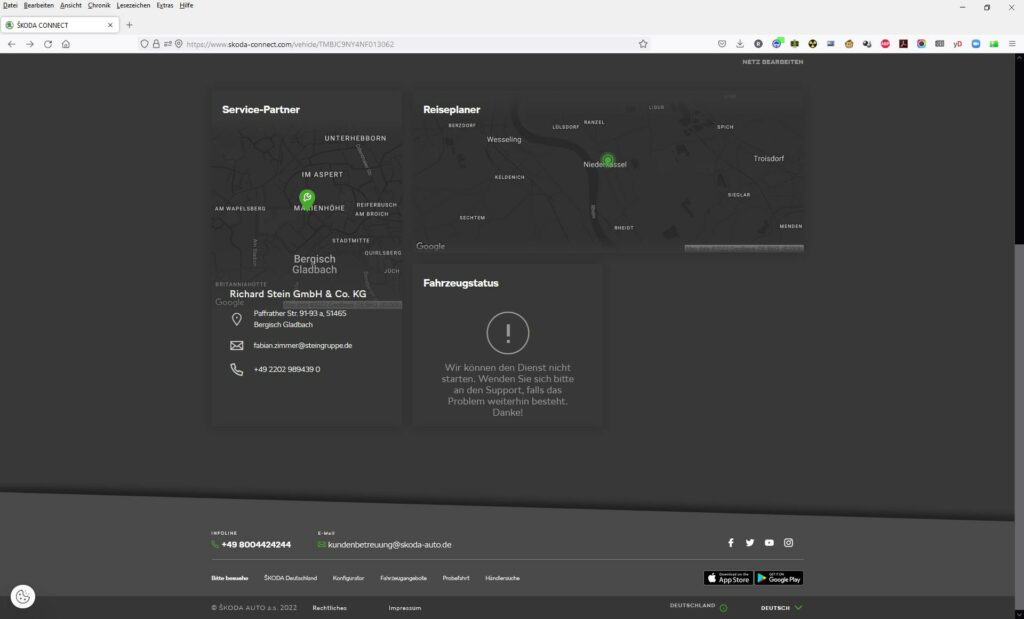This screenshot has height=619, width=1024.
Task: Open tracking protection shield panel
Action: (144, 44)
